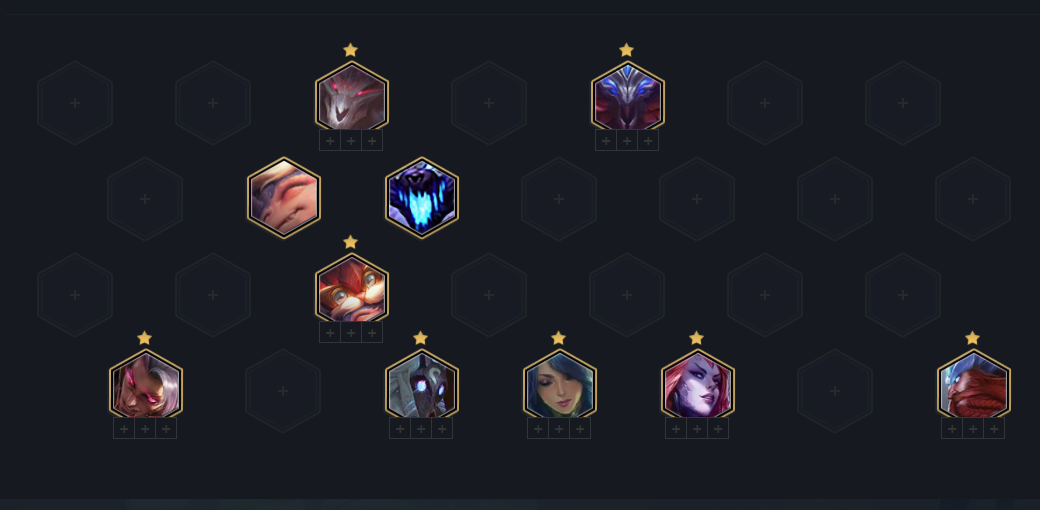Add item to teal-haired champion's middle slot
This screenshot has height=510, width=1040.
pyautogui.click(x=559, y=428)
